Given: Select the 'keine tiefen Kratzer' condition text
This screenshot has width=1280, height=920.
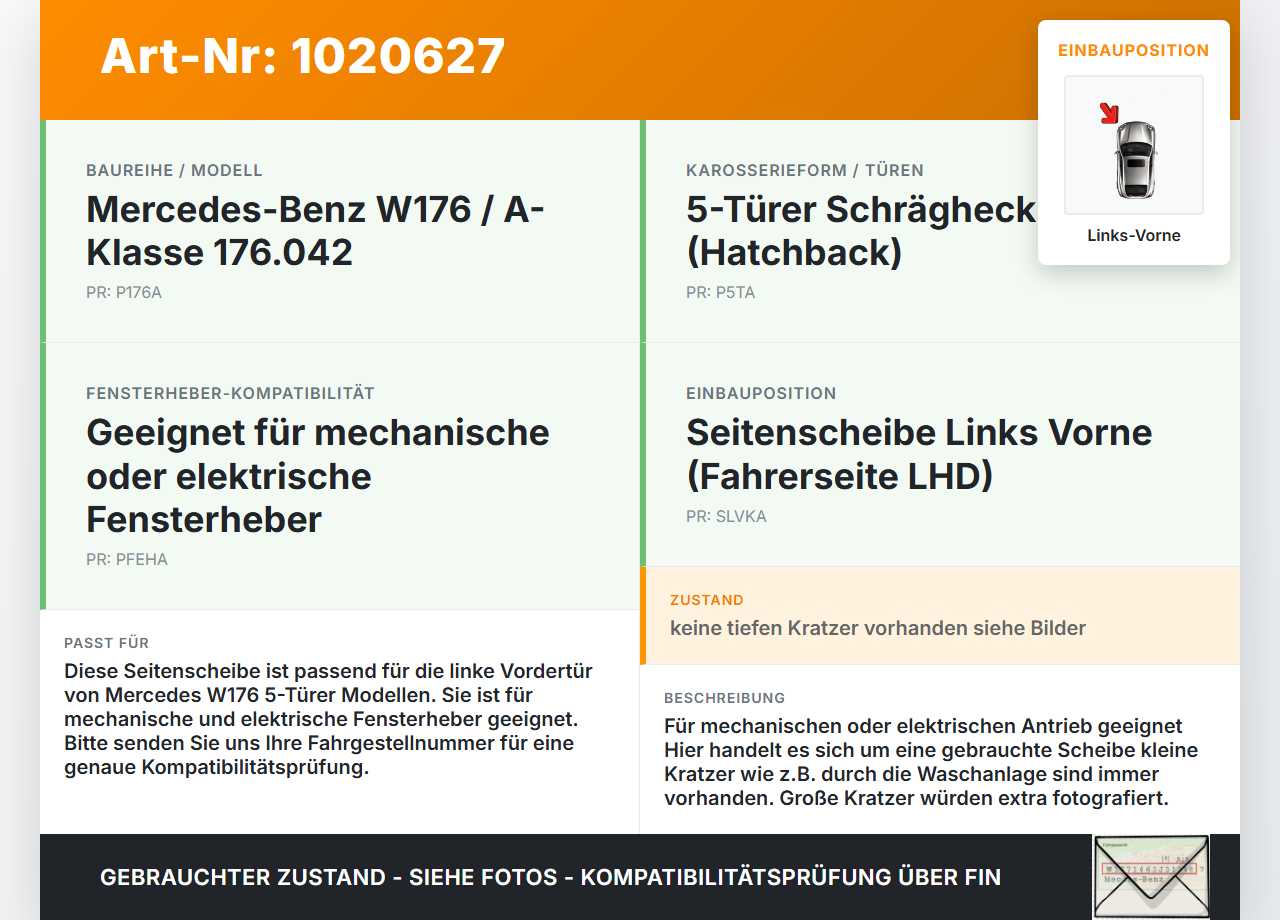Looking at the screenshot, I should [878, 629].
